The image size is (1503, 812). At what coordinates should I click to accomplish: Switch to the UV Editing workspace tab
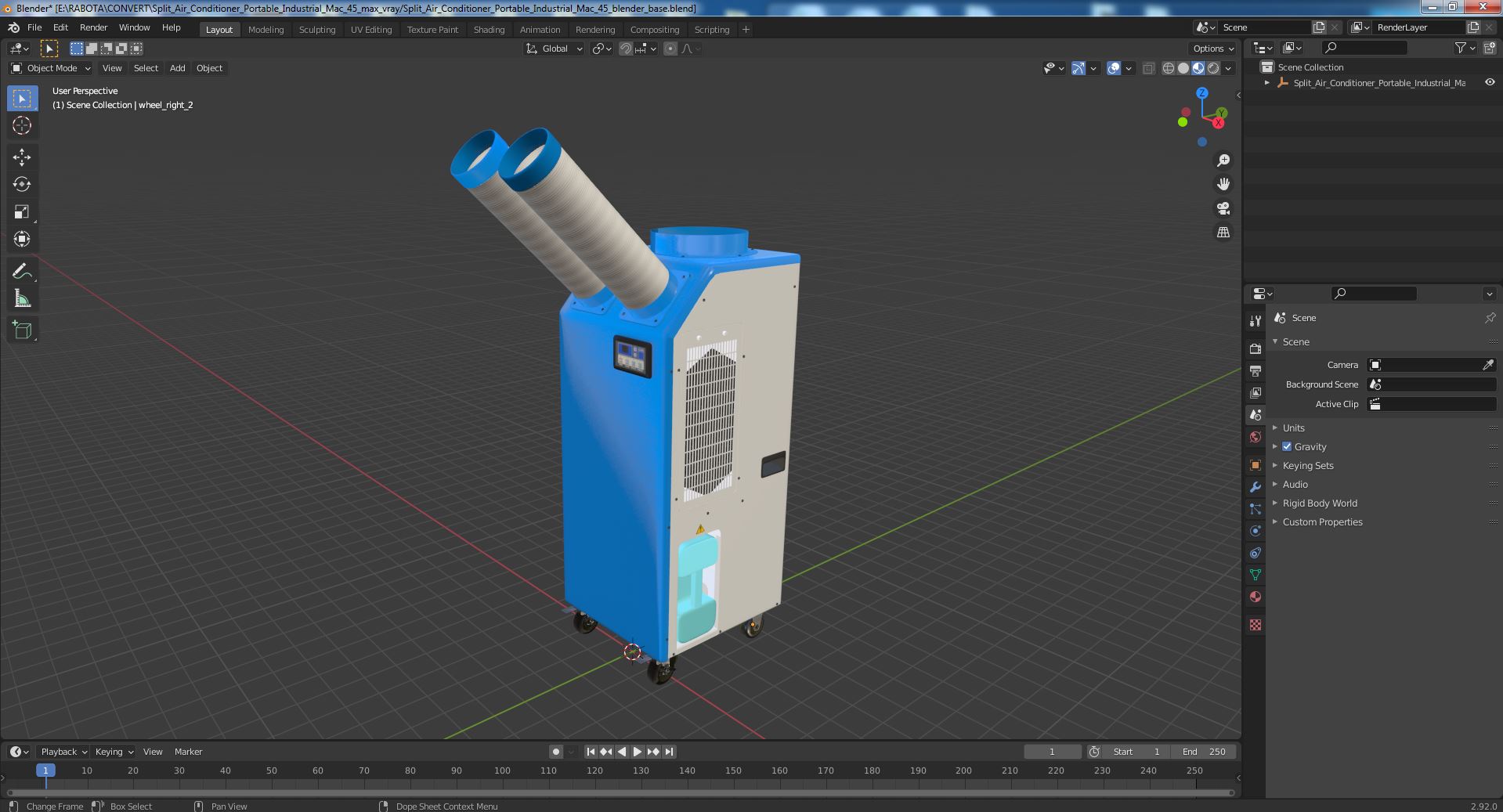click(x=370, y=30)
